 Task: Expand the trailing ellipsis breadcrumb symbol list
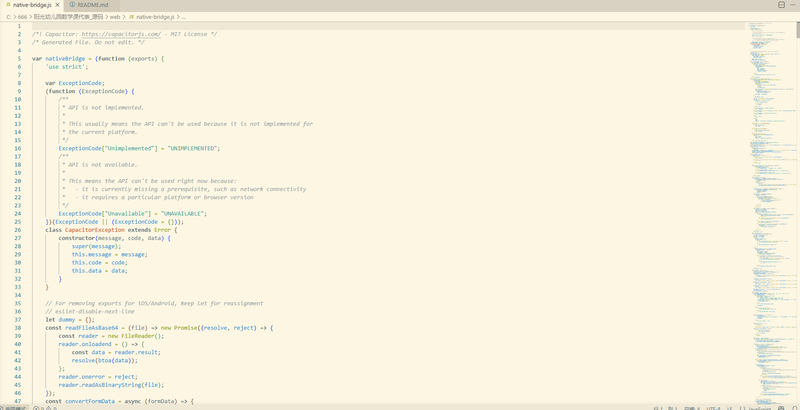click(183, 17)
